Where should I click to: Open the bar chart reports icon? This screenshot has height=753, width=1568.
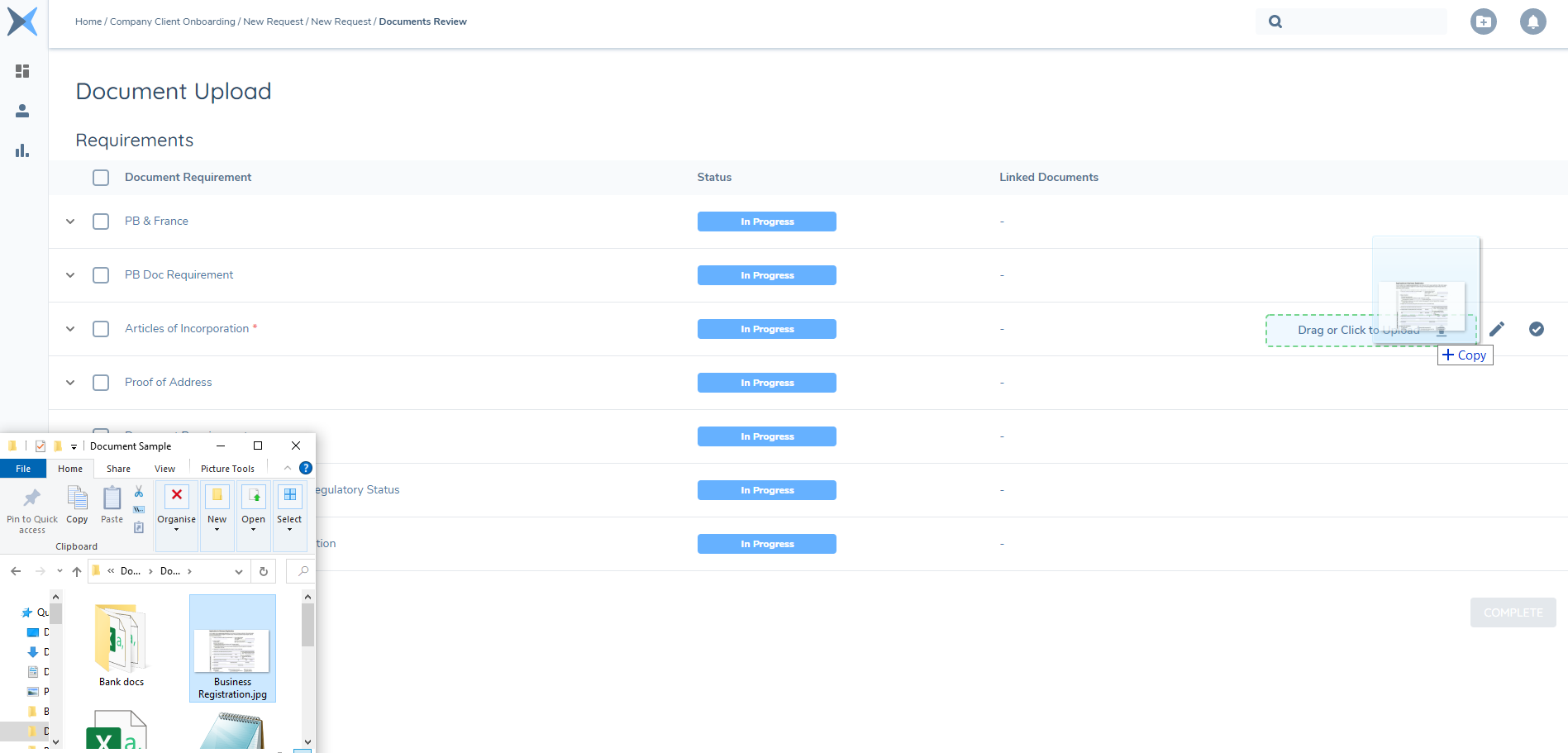coord(22,150)
